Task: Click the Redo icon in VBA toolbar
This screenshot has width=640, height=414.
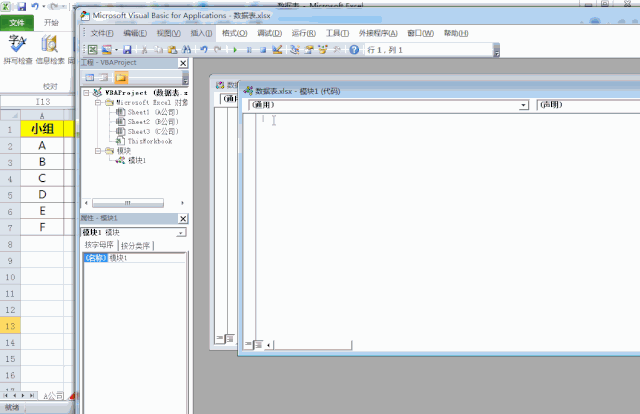Action: pos(218,50)
